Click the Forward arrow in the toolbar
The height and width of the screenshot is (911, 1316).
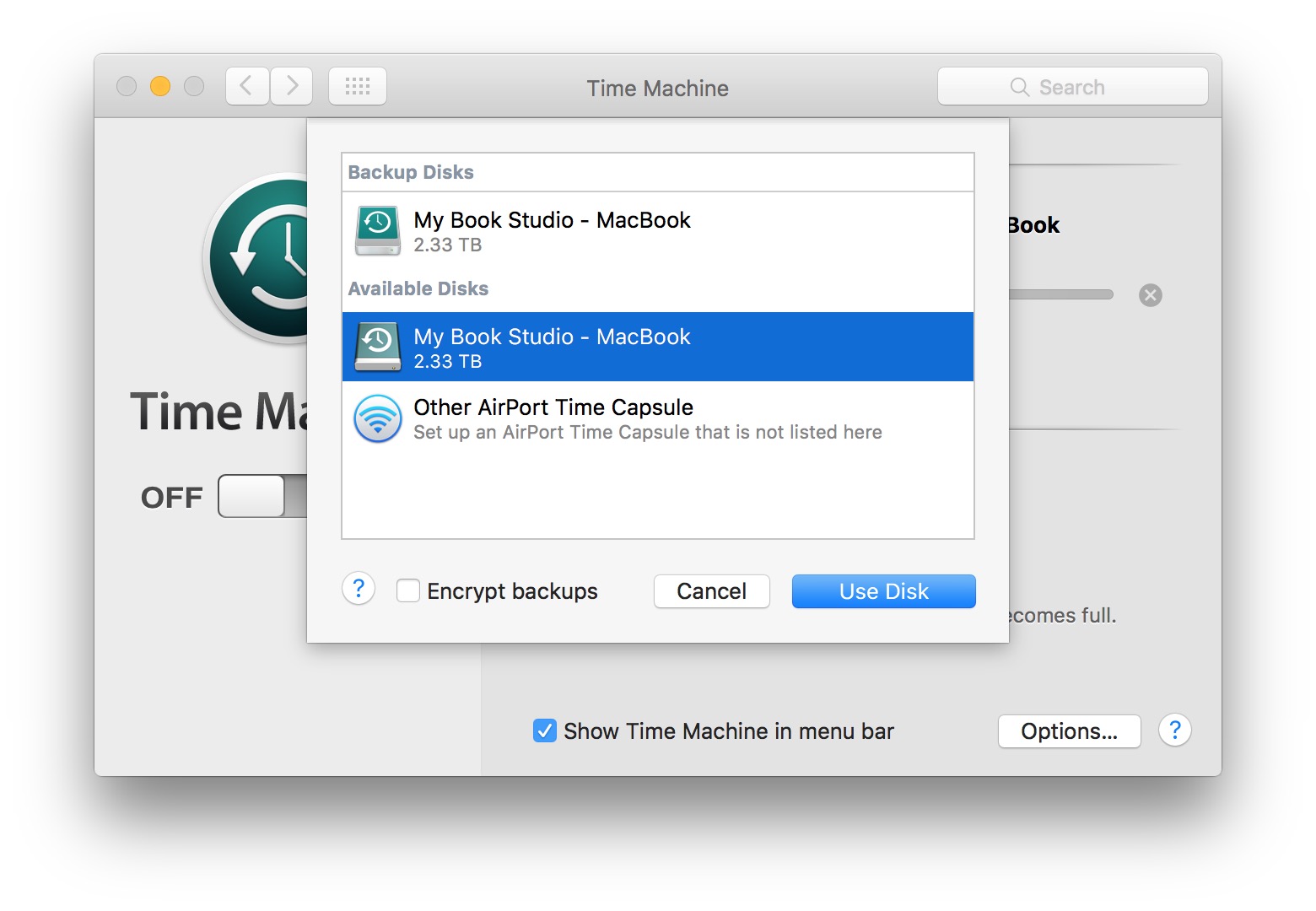click(292, 86)
